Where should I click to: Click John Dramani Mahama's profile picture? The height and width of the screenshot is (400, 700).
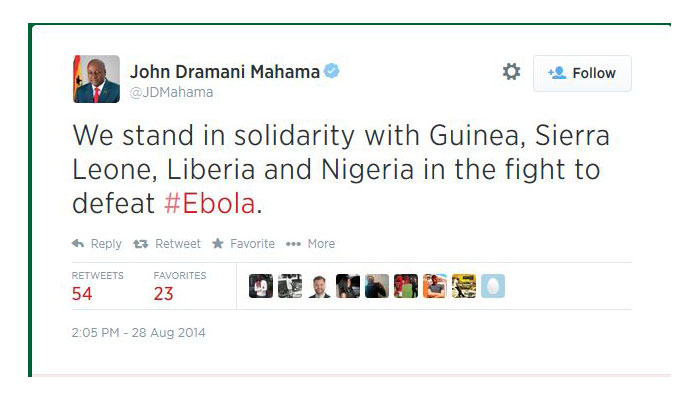coord(96,79)
